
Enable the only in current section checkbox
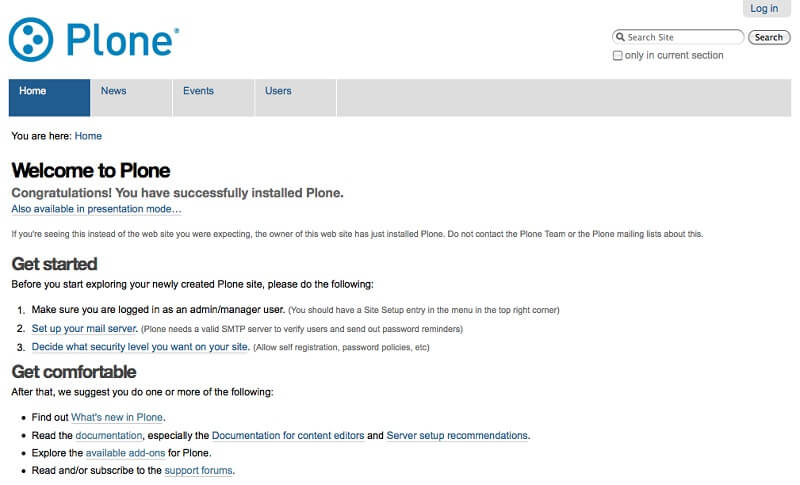[617, 55]
